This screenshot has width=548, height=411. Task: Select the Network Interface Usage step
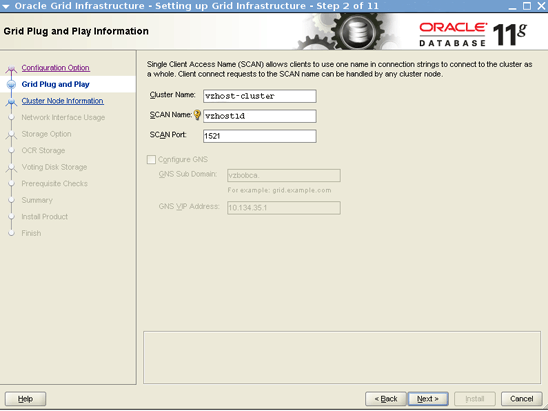click(x=63, y=117)
